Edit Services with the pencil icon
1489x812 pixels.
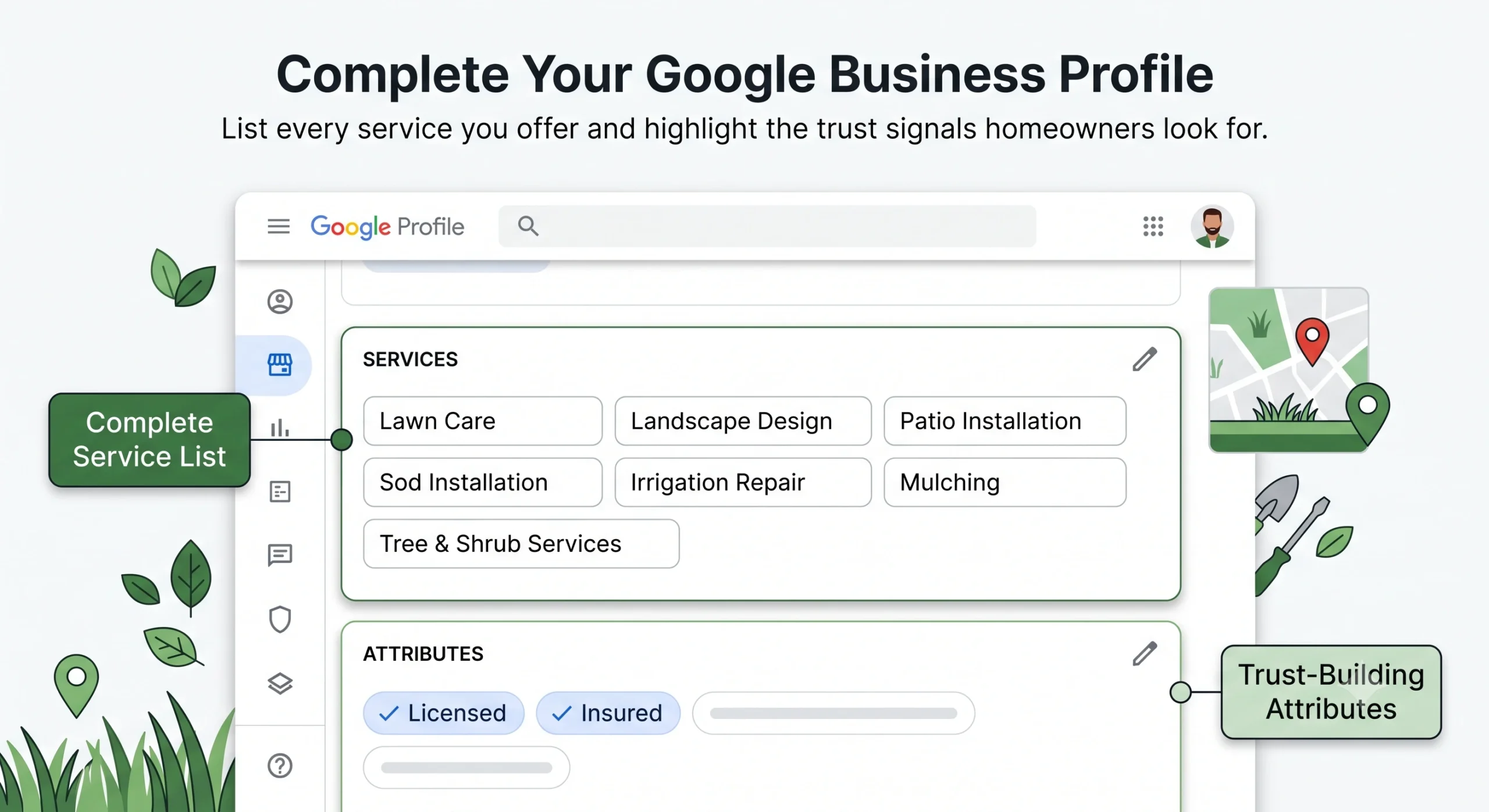(1145, 359)
